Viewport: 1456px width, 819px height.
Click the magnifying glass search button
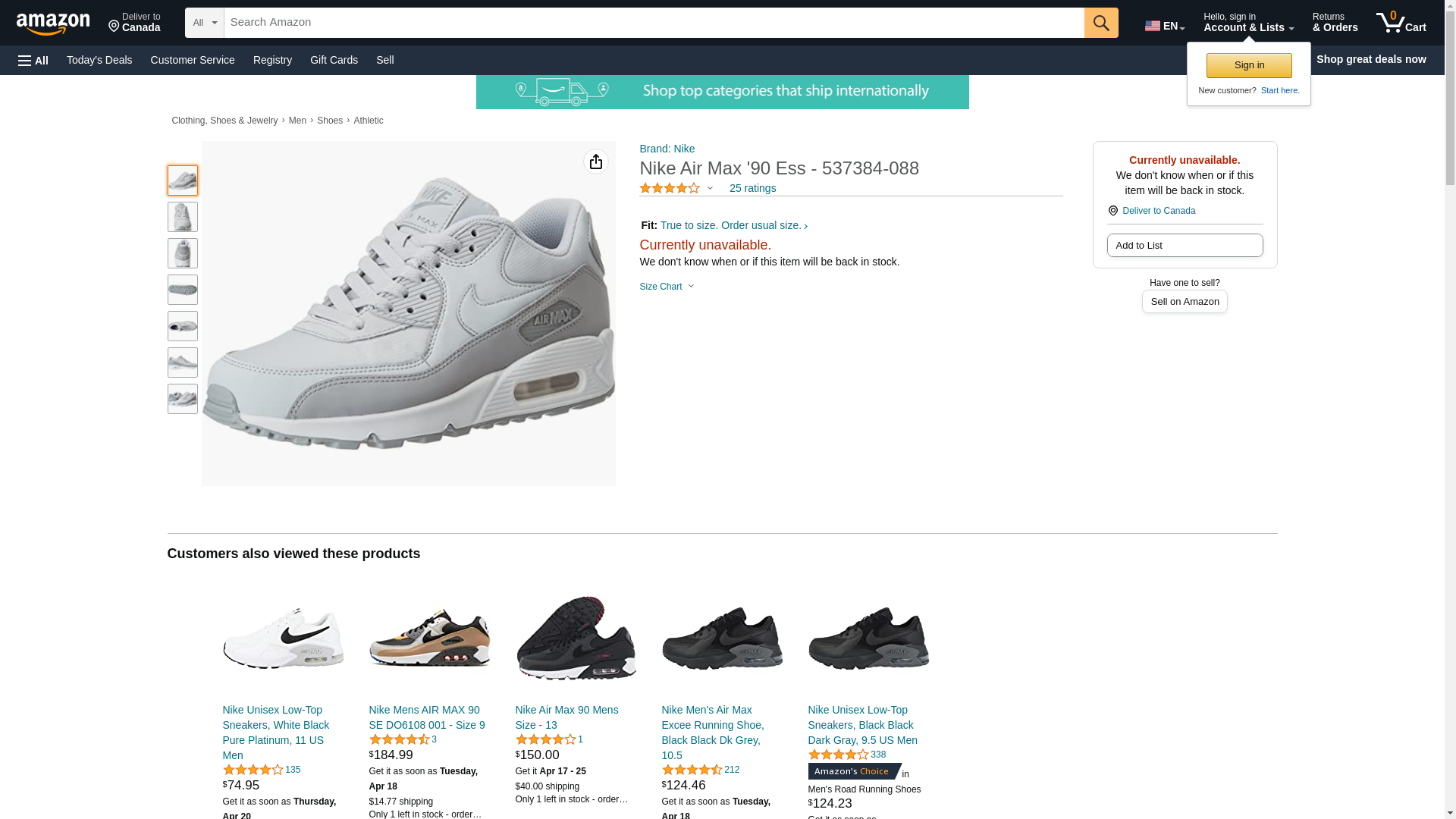(1101, 23)
